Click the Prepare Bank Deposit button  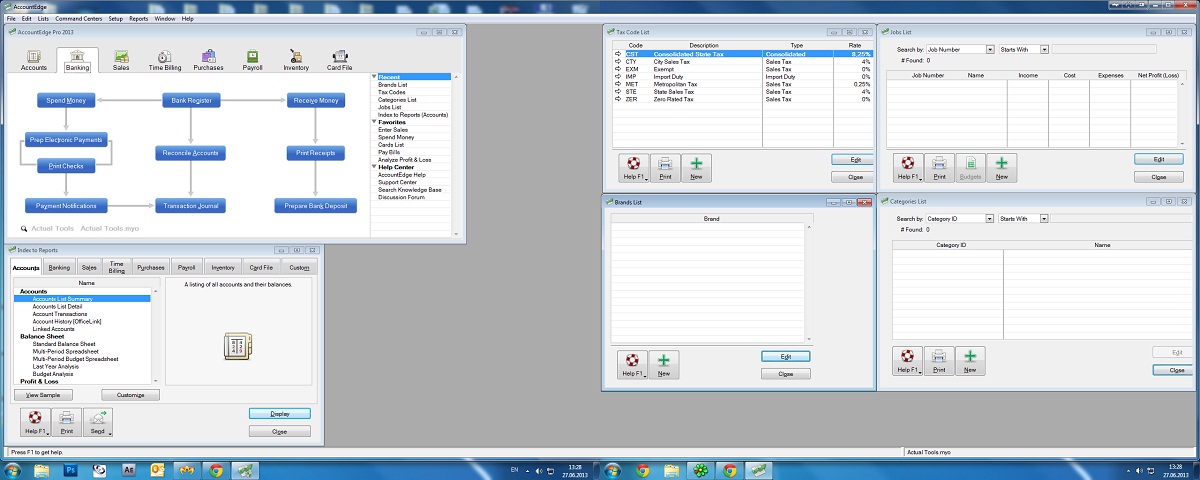(316, 205)
